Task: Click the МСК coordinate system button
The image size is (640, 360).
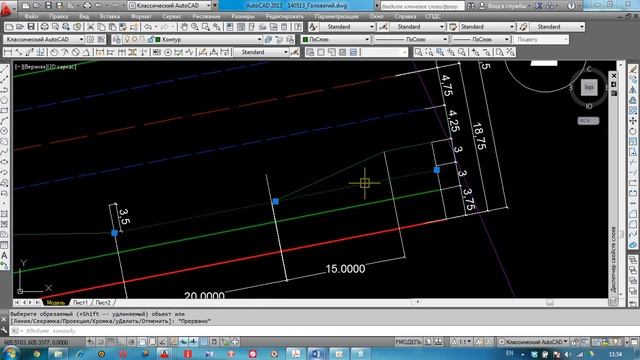Action: (588, 121)
